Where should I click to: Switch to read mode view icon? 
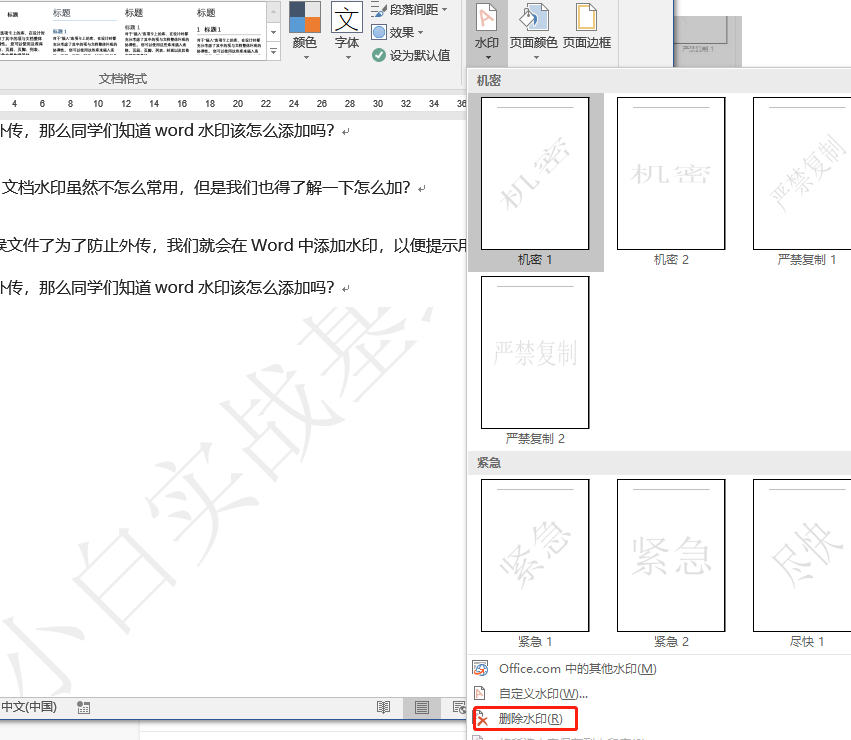pos(384,707)
